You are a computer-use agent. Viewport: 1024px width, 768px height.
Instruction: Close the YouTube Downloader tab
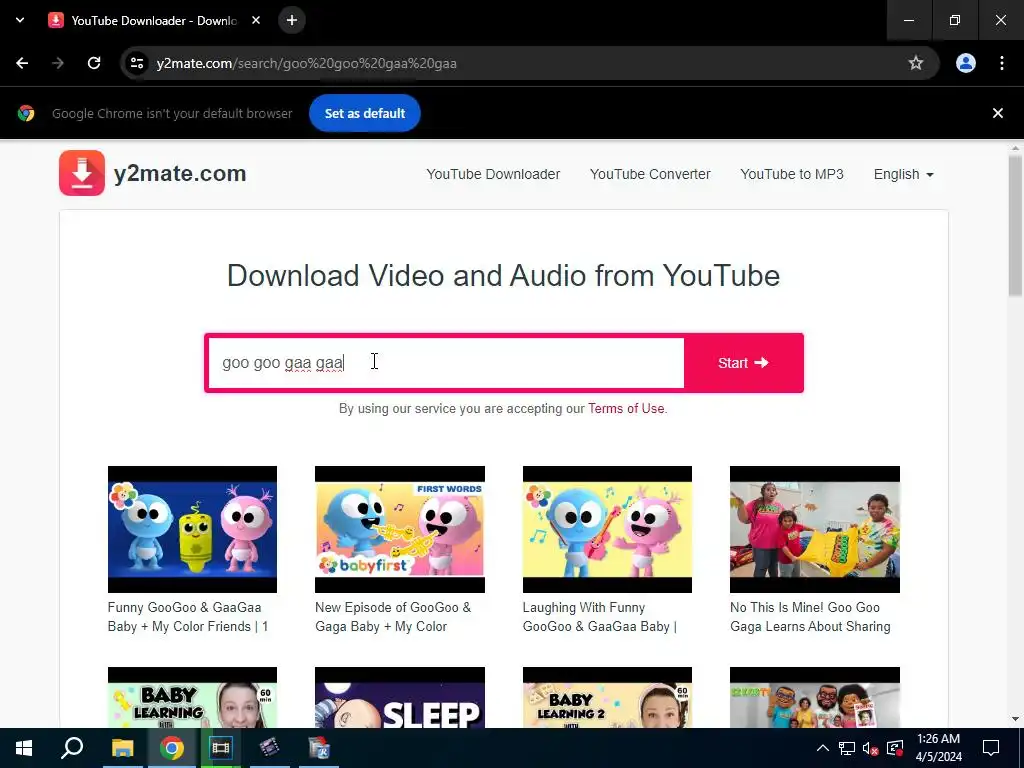click(x=256, y=20)
